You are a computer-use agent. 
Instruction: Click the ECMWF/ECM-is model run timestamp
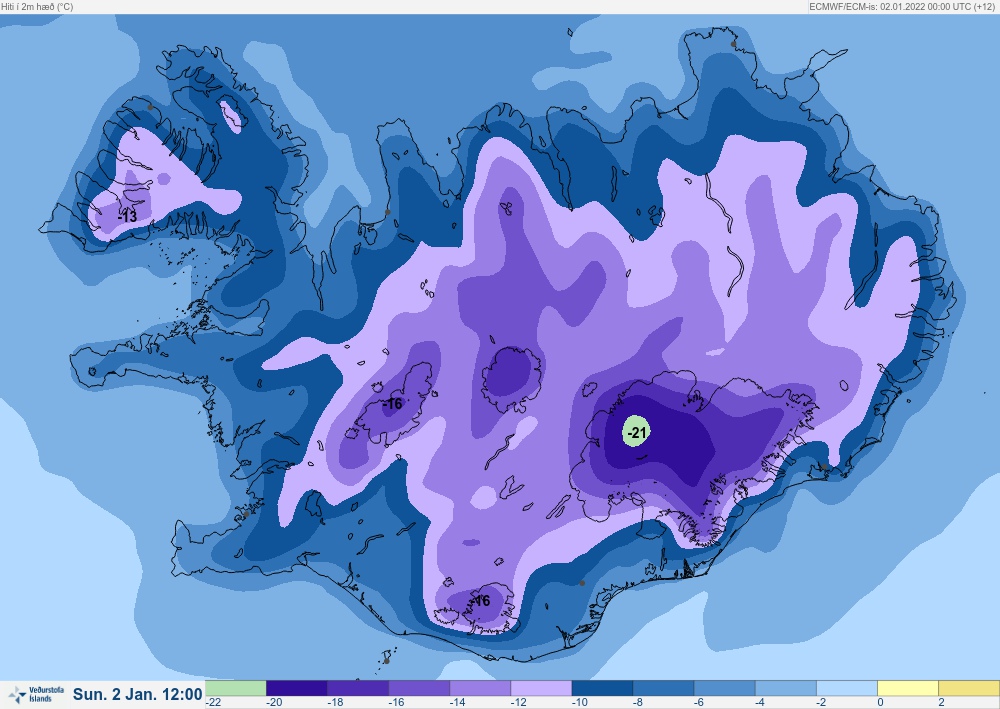point(904,6)
